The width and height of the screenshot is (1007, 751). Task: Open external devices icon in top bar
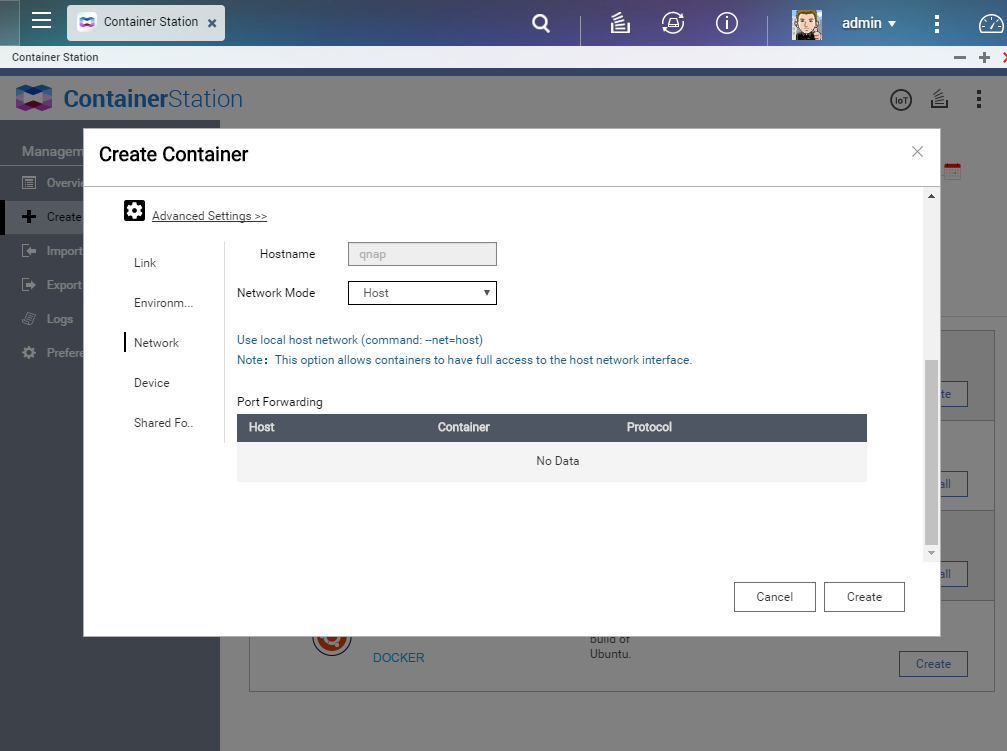coord(673,23)
